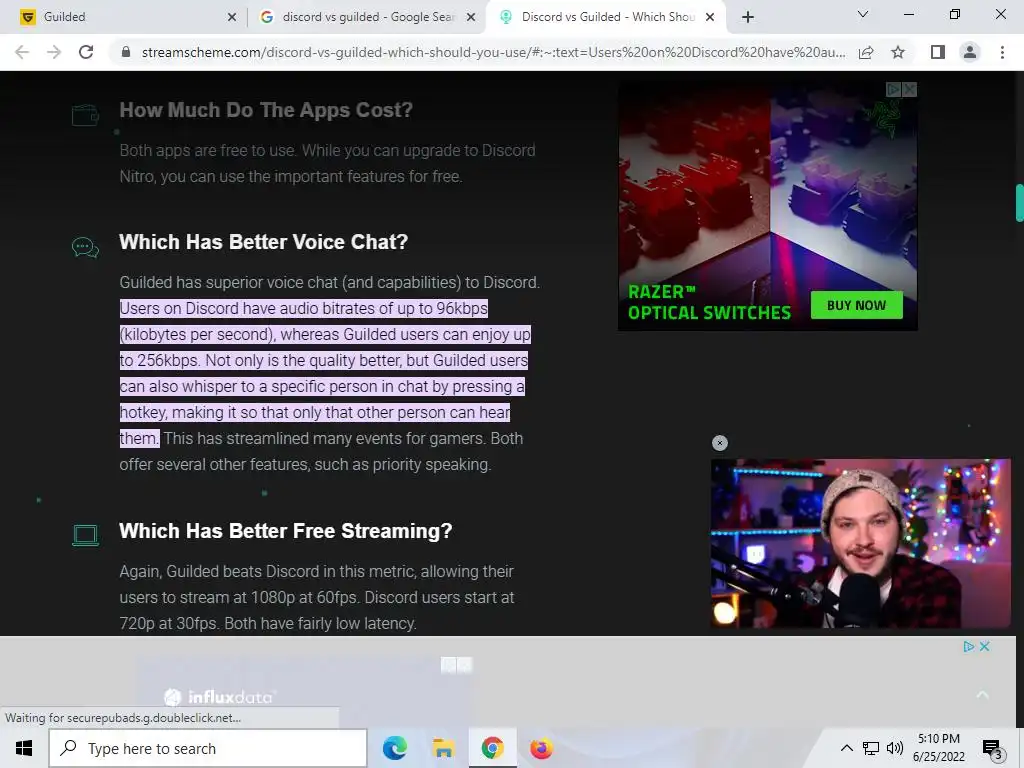View site security lock information
The height and width of the screenshot is (768, 1024).
pos(126,52)
